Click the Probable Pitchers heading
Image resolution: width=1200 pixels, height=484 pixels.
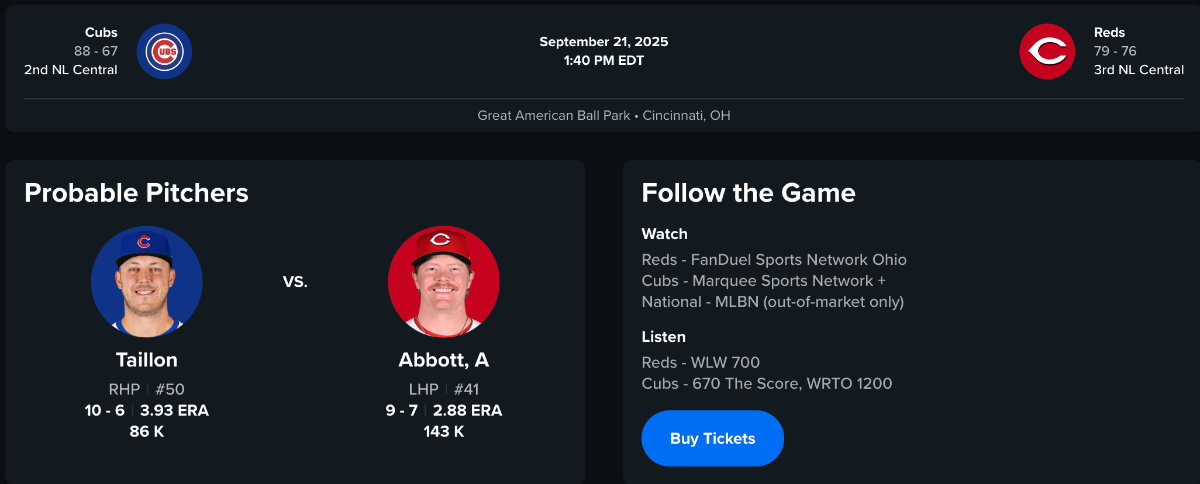[136, 193]
